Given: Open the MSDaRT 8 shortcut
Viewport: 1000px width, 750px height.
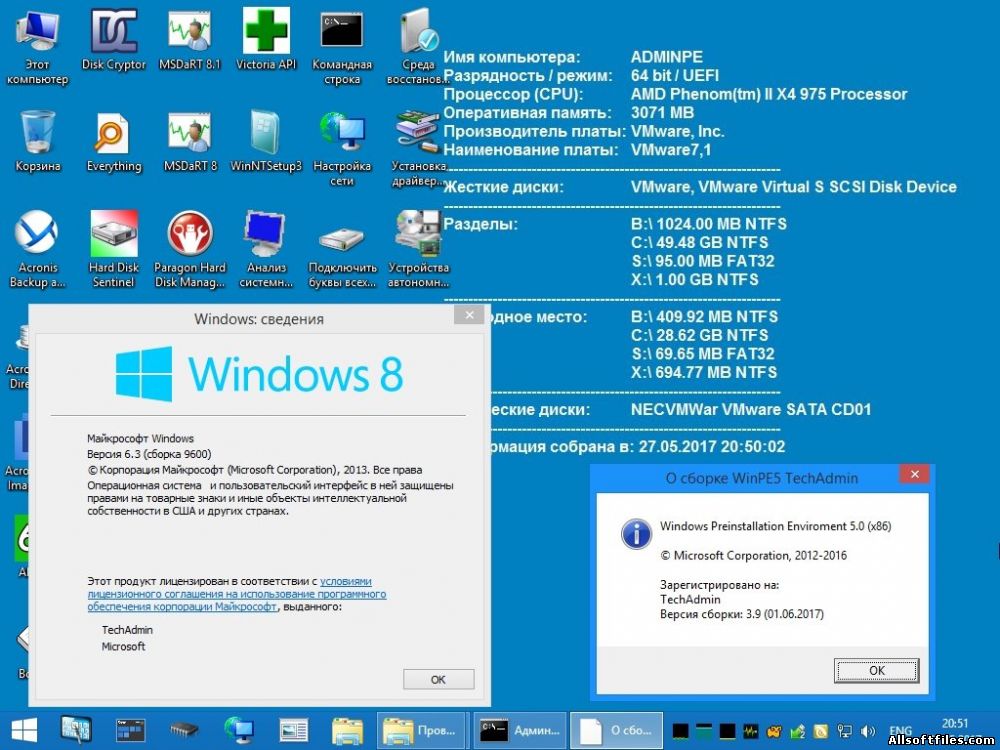Looking at the screenshot, I should (x=190, y=142).
